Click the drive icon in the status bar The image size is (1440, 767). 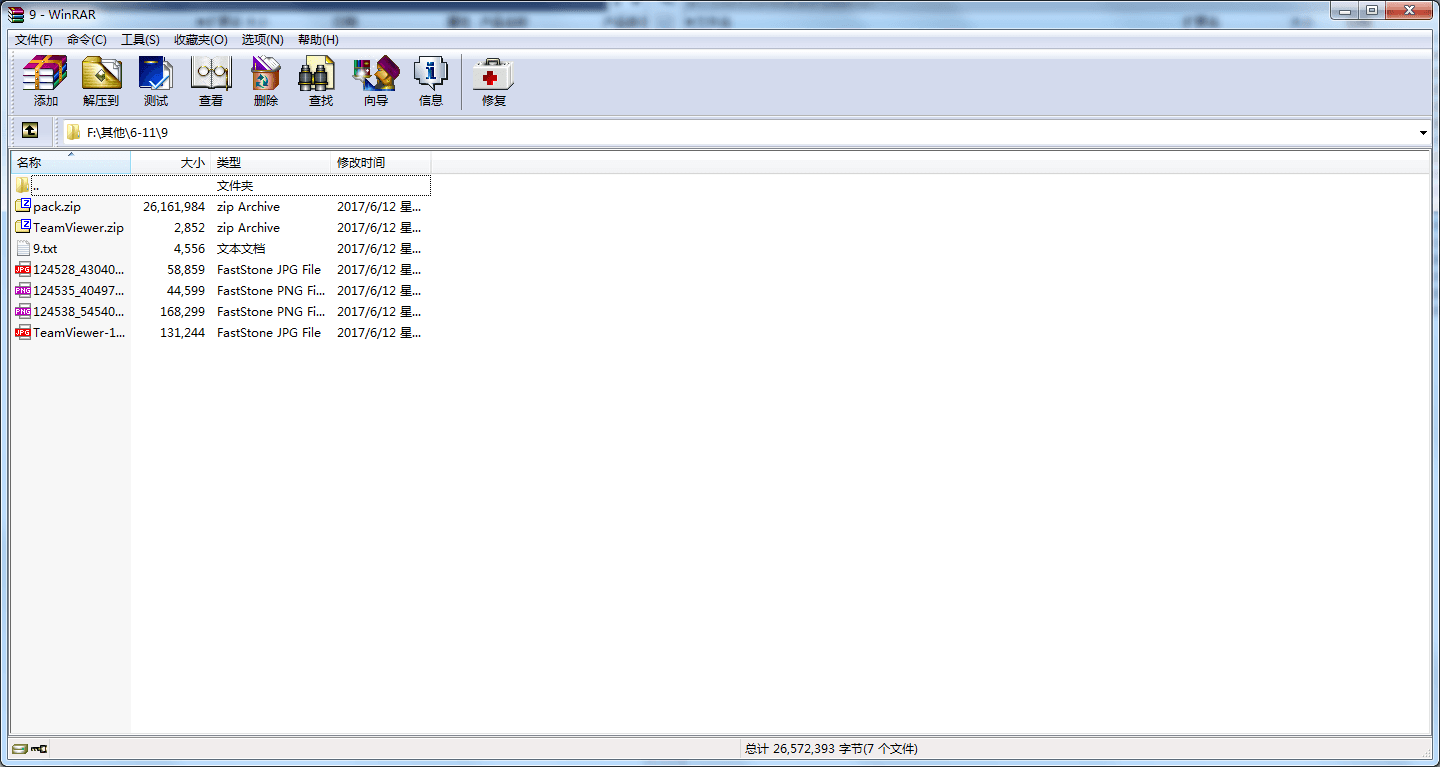tap(18, 748)
